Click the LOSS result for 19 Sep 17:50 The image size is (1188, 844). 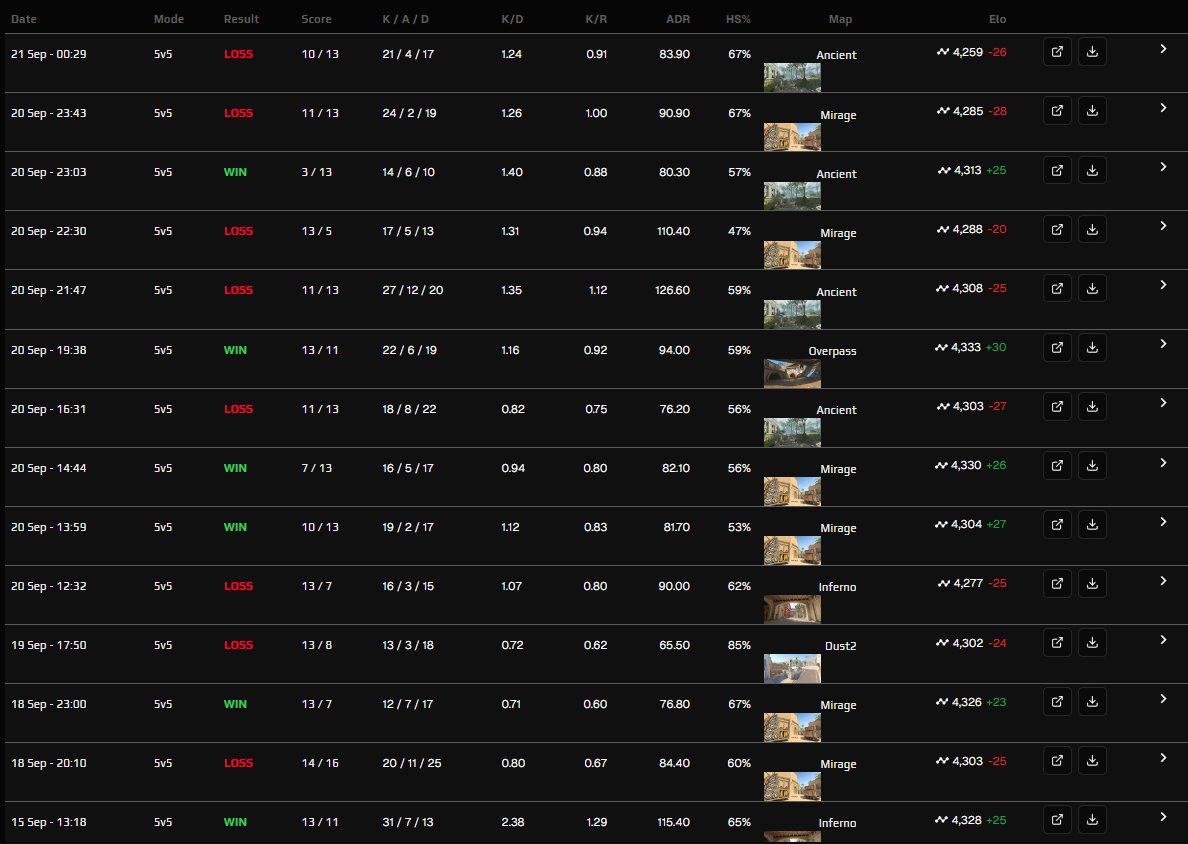238,645
